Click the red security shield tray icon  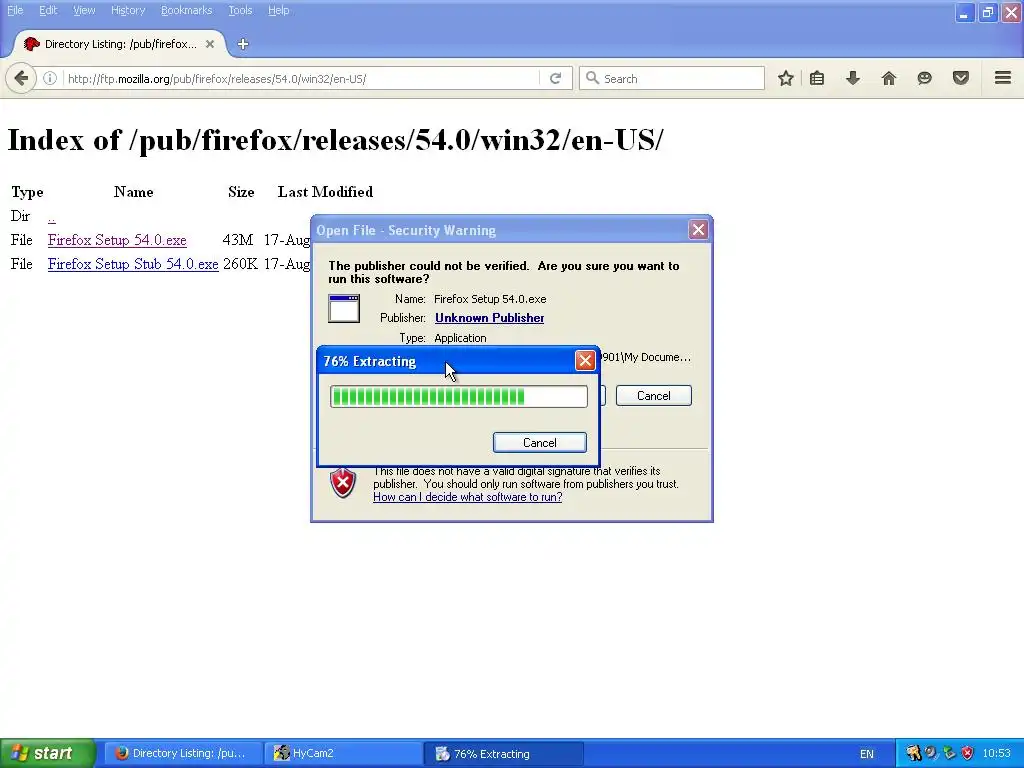(x=967, y=753)
